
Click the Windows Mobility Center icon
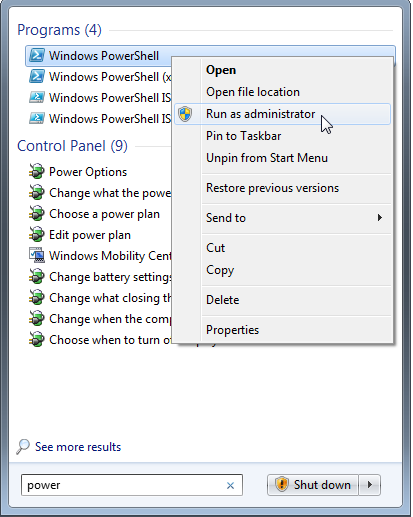pos(36,256)
